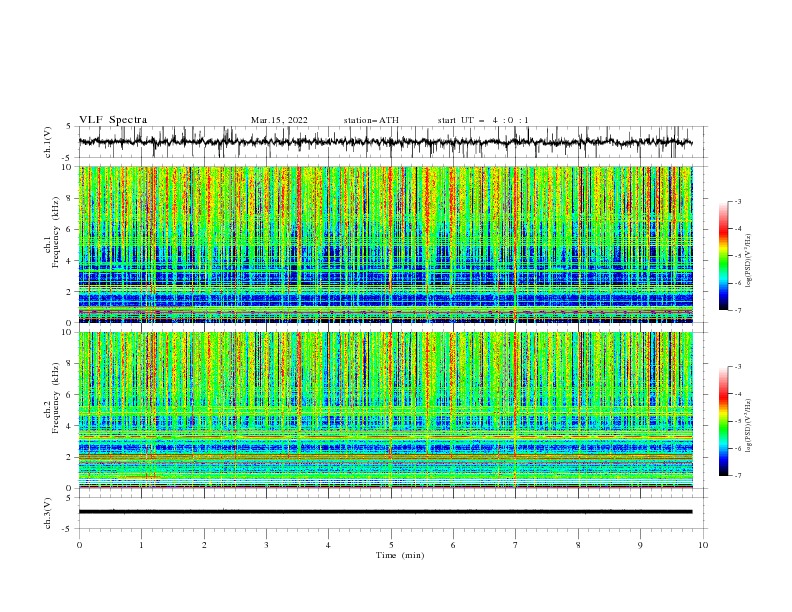Click the ch.3 voltage waveform trace panel
Screen dimensions: 792x612
pos(393,513)
